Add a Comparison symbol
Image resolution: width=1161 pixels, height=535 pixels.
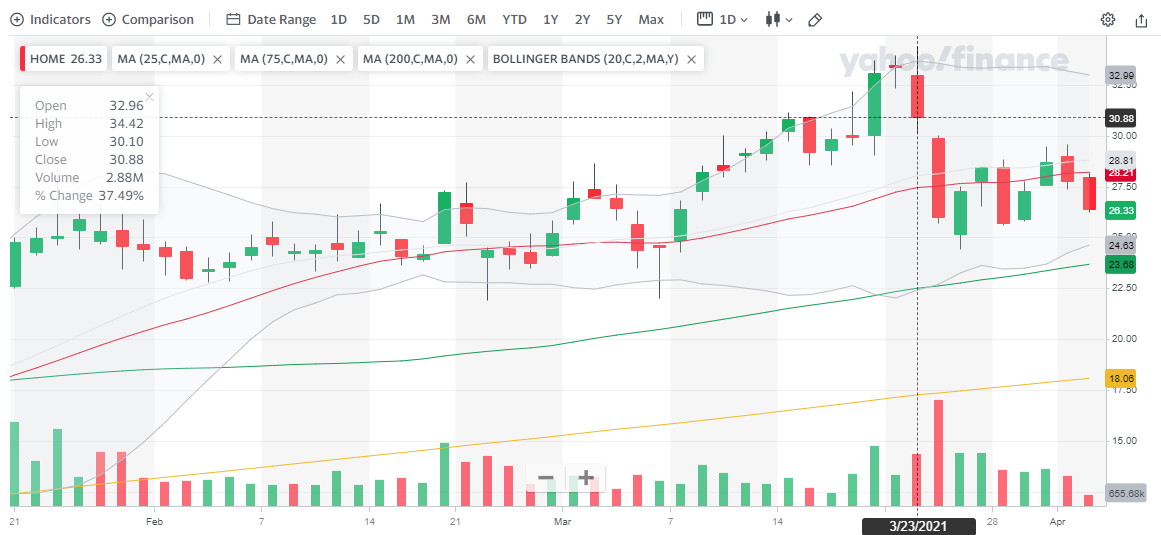[148, 19]
